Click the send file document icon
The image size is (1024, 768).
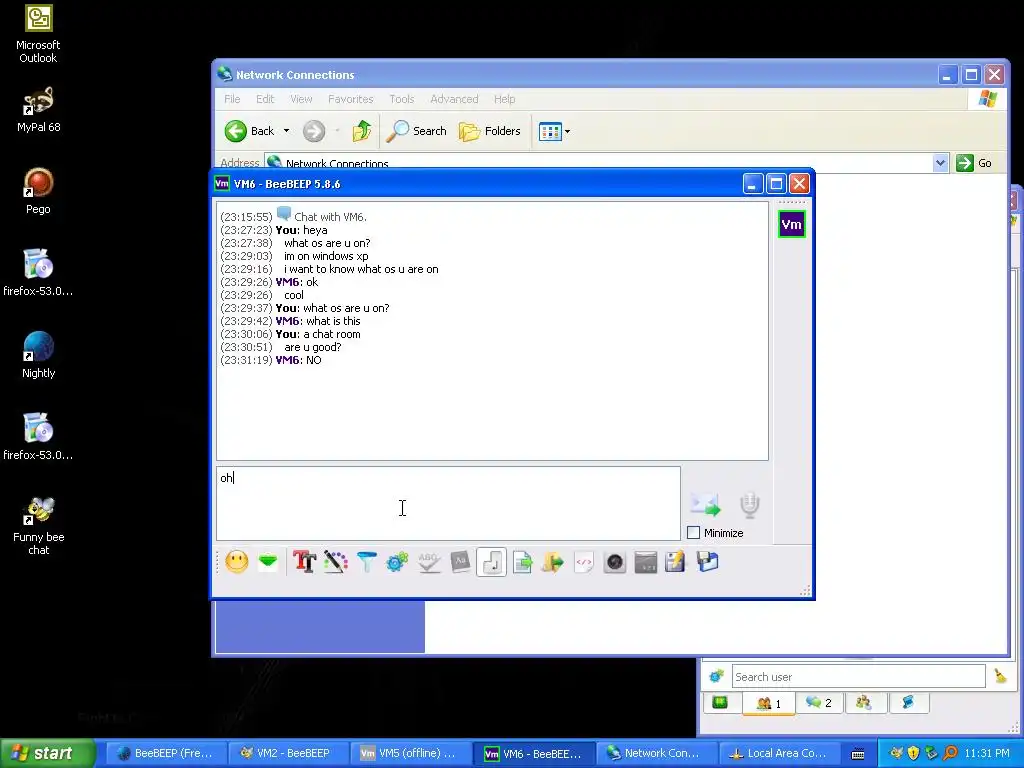click(522, 562)
